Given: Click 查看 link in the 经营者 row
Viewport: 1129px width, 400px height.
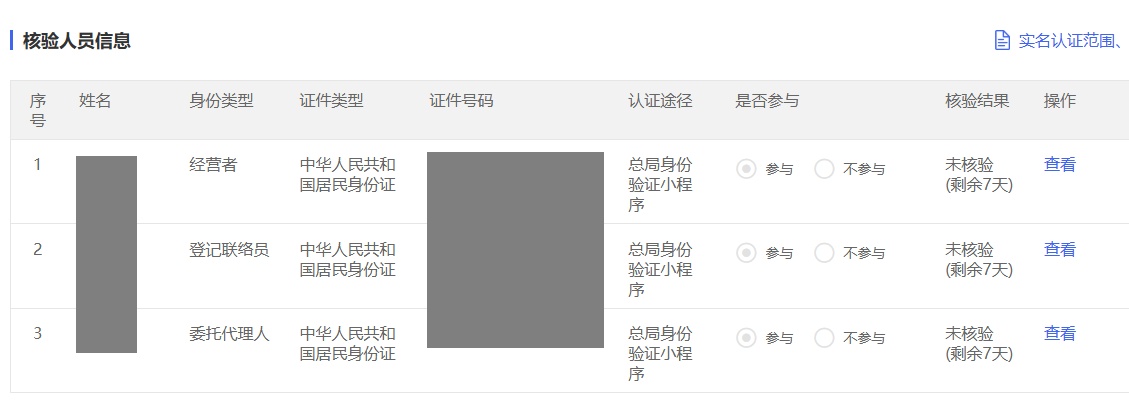Looking at the screenshot, I should point(1060,165).
